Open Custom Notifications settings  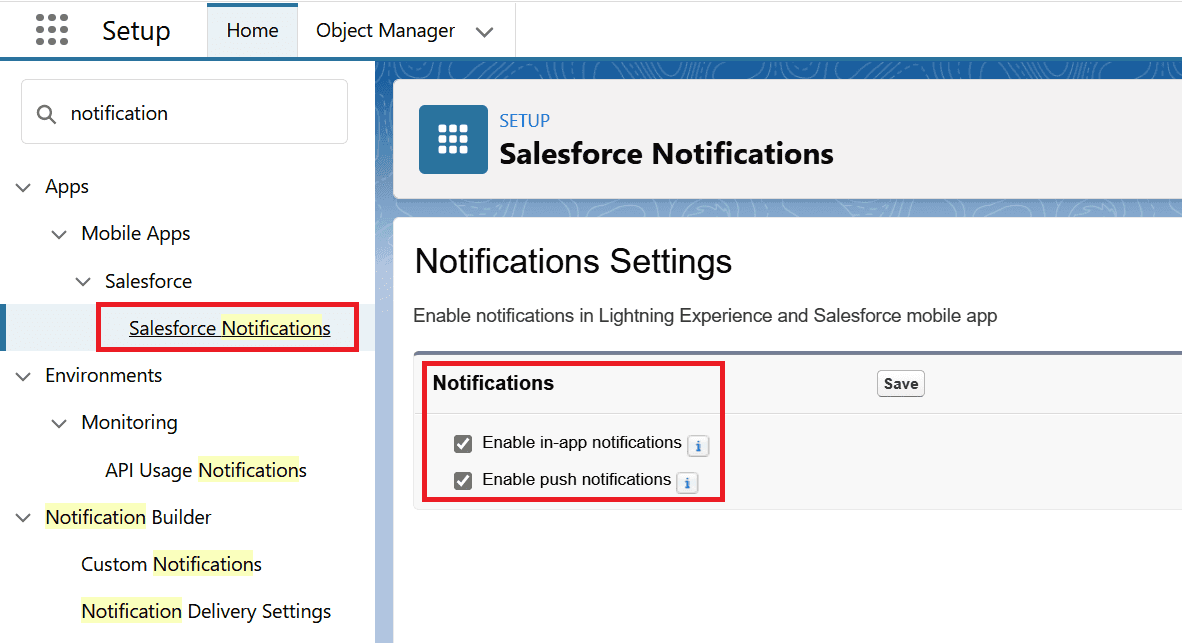[x=171, y=565]
